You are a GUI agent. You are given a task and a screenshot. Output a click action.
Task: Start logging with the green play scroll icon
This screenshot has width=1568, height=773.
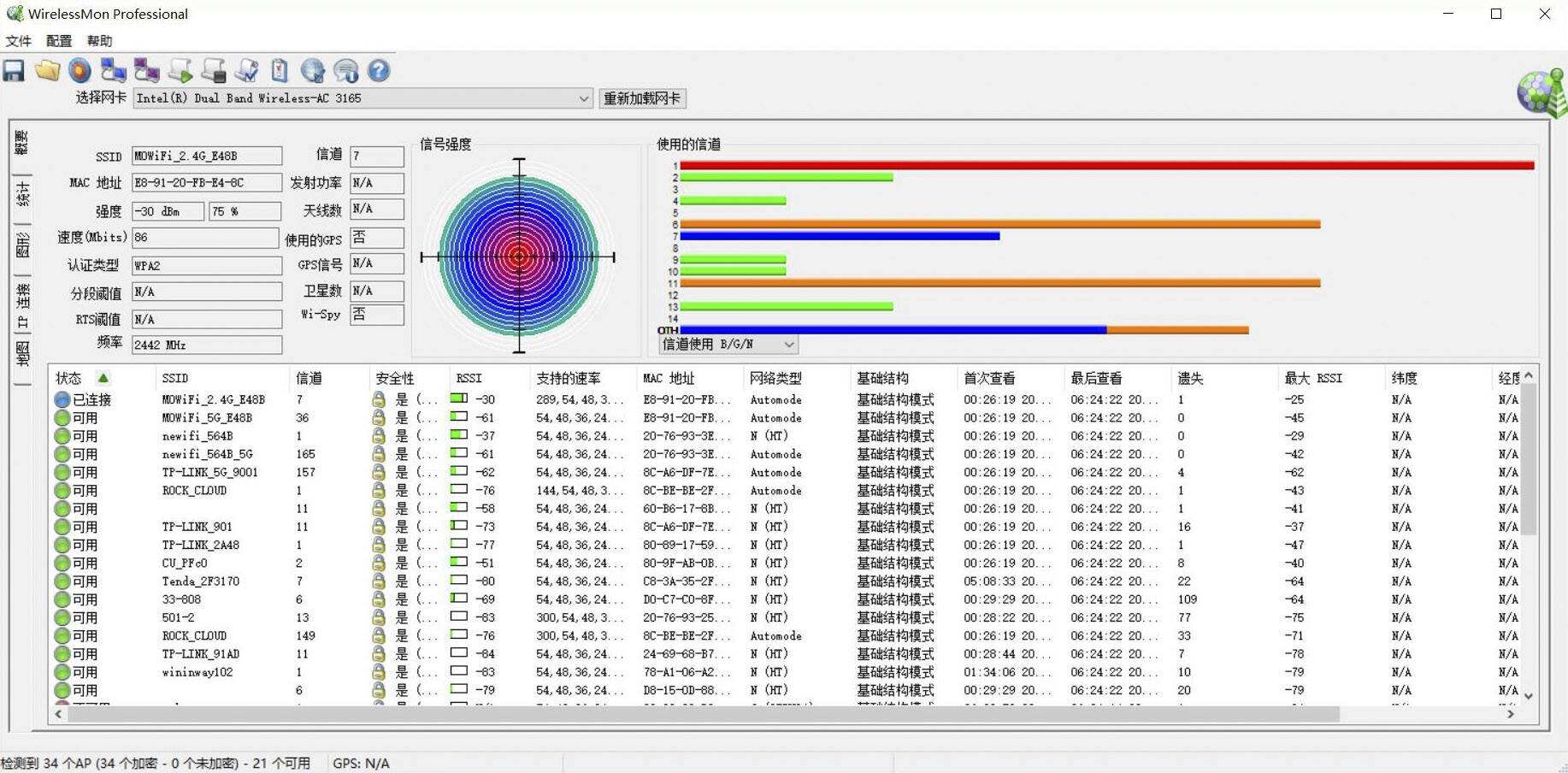[180, 71]
